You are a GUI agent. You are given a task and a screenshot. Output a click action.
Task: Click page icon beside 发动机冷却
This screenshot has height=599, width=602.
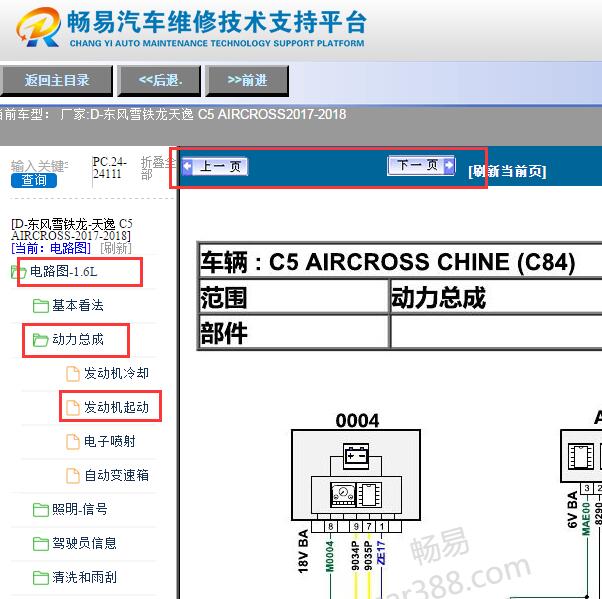[73, 374]
